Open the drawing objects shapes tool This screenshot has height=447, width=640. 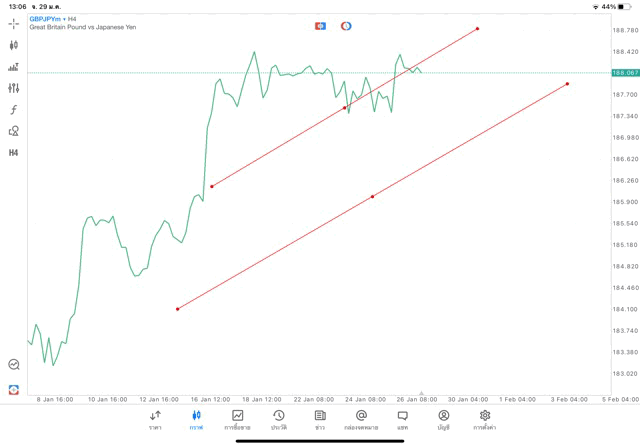14,131
